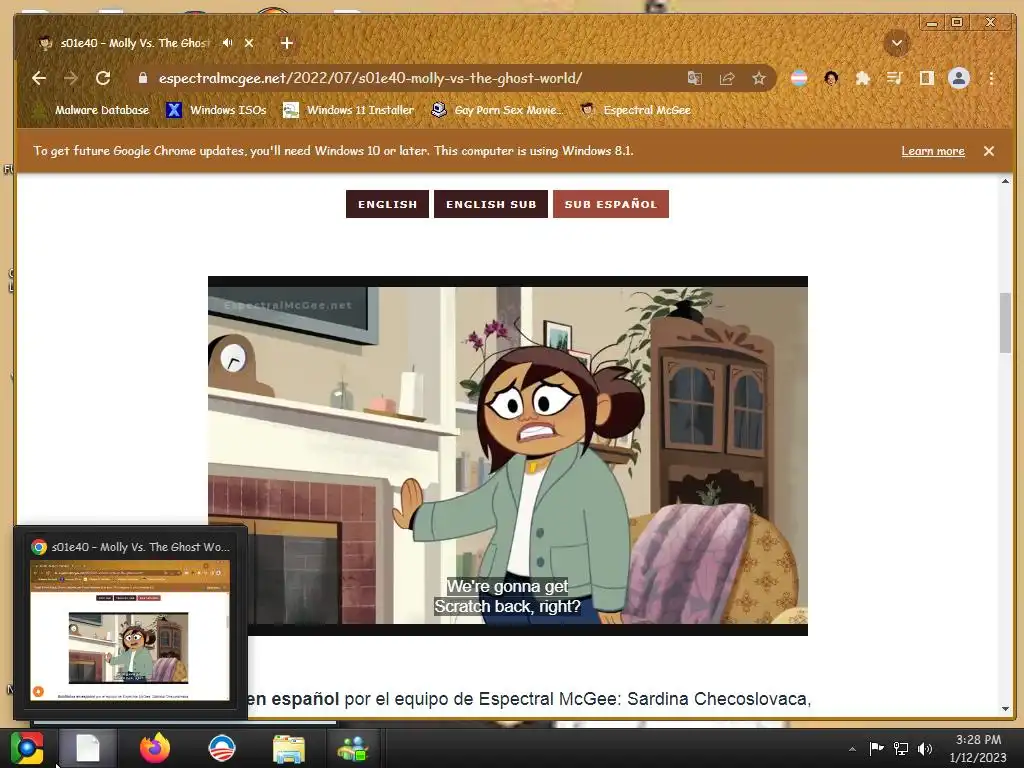Open the media controls icon

[895, 78]
